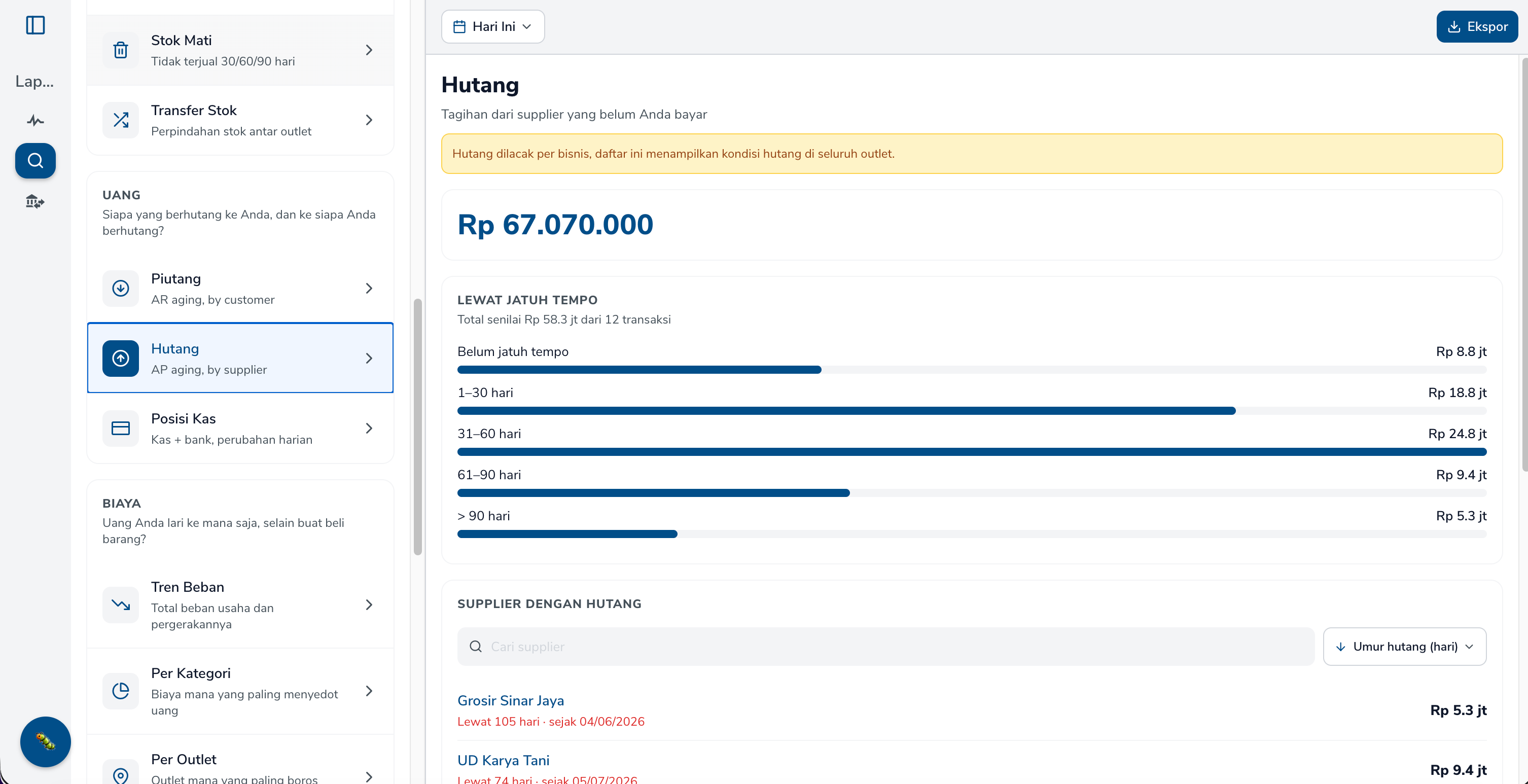Click Grosir Sinar Jaya's Rp 5.3 jt amount

point(1458,710)
